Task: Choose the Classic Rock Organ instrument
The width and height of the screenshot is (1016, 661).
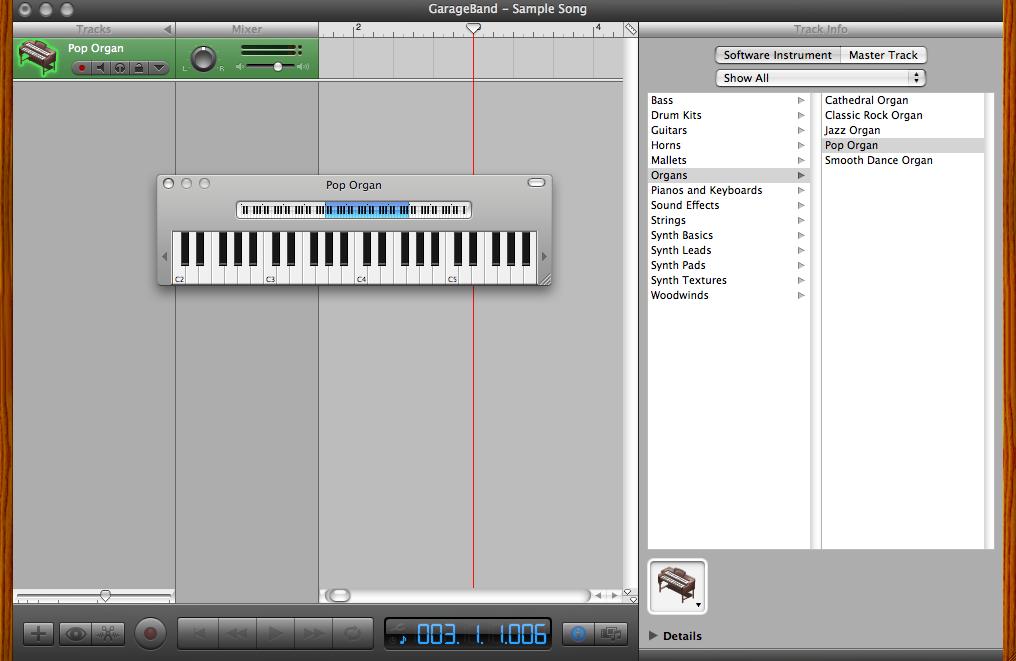Action: pyautogui.click(x=903, y=115)
